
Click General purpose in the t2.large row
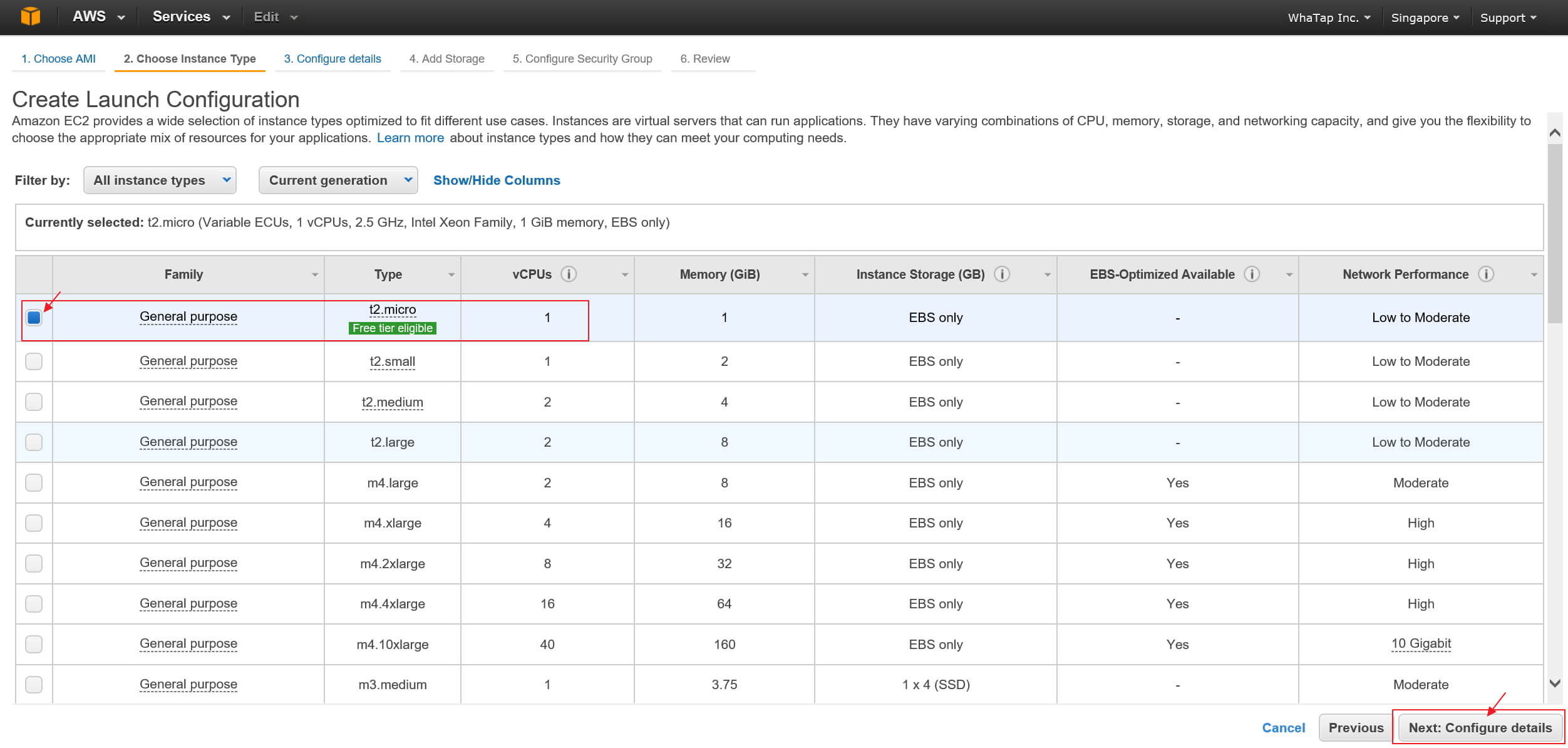click(188, 442)
